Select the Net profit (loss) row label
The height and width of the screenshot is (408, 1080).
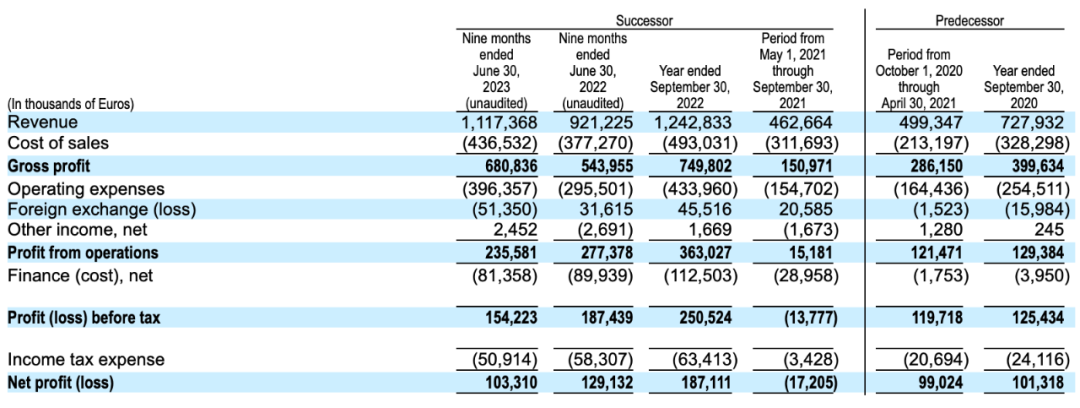pyautogui.click(x=61, y=382)
